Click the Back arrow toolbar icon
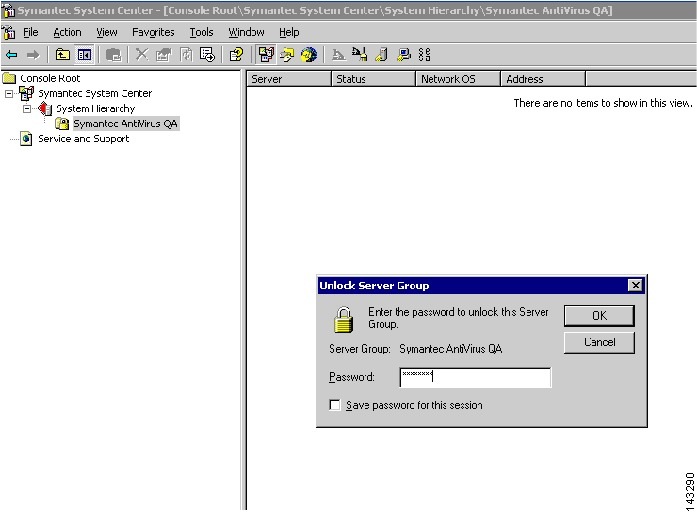Screen dimensions: 697x513 click(12, 55)
